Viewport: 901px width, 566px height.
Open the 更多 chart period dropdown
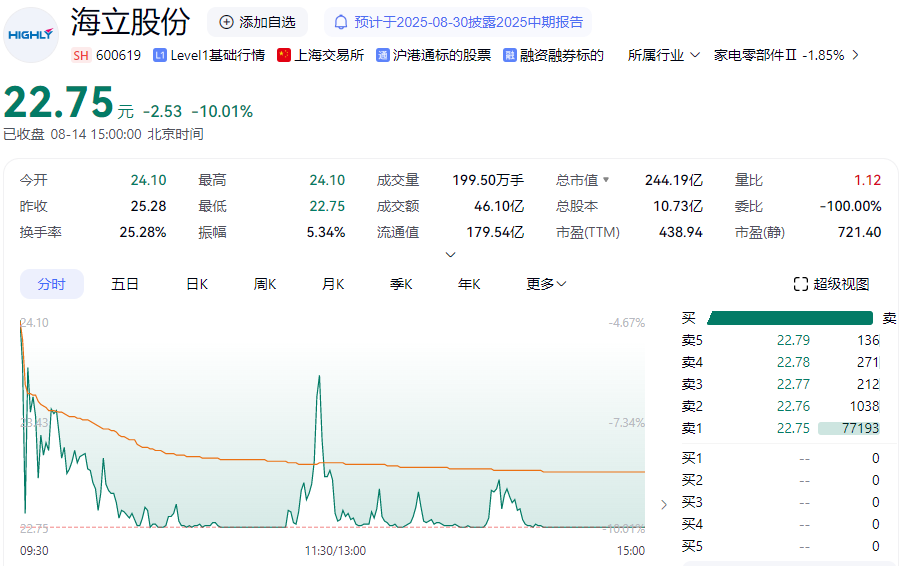pyautogui.click(x=546, y=284)
